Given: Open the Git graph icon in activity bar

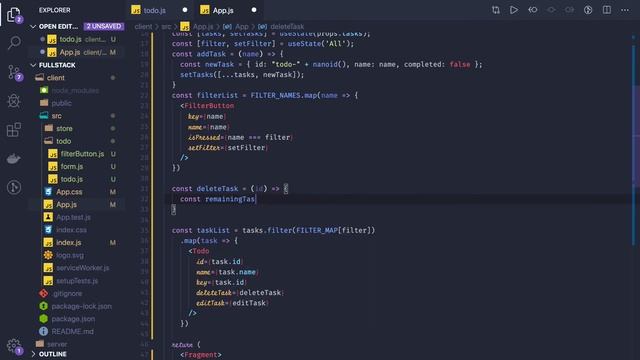Looking at the screenshot, I should pyautogui.click(x=14, y=187).
